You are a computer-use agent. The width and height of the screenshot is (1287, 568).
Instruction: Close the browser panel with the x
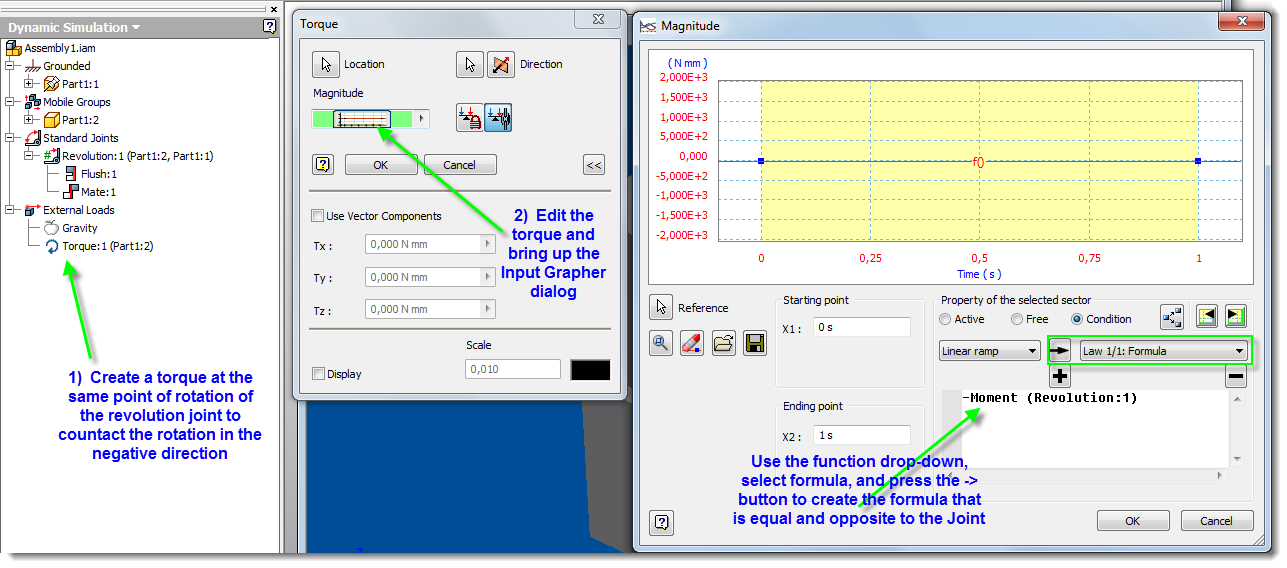[273, 7]
